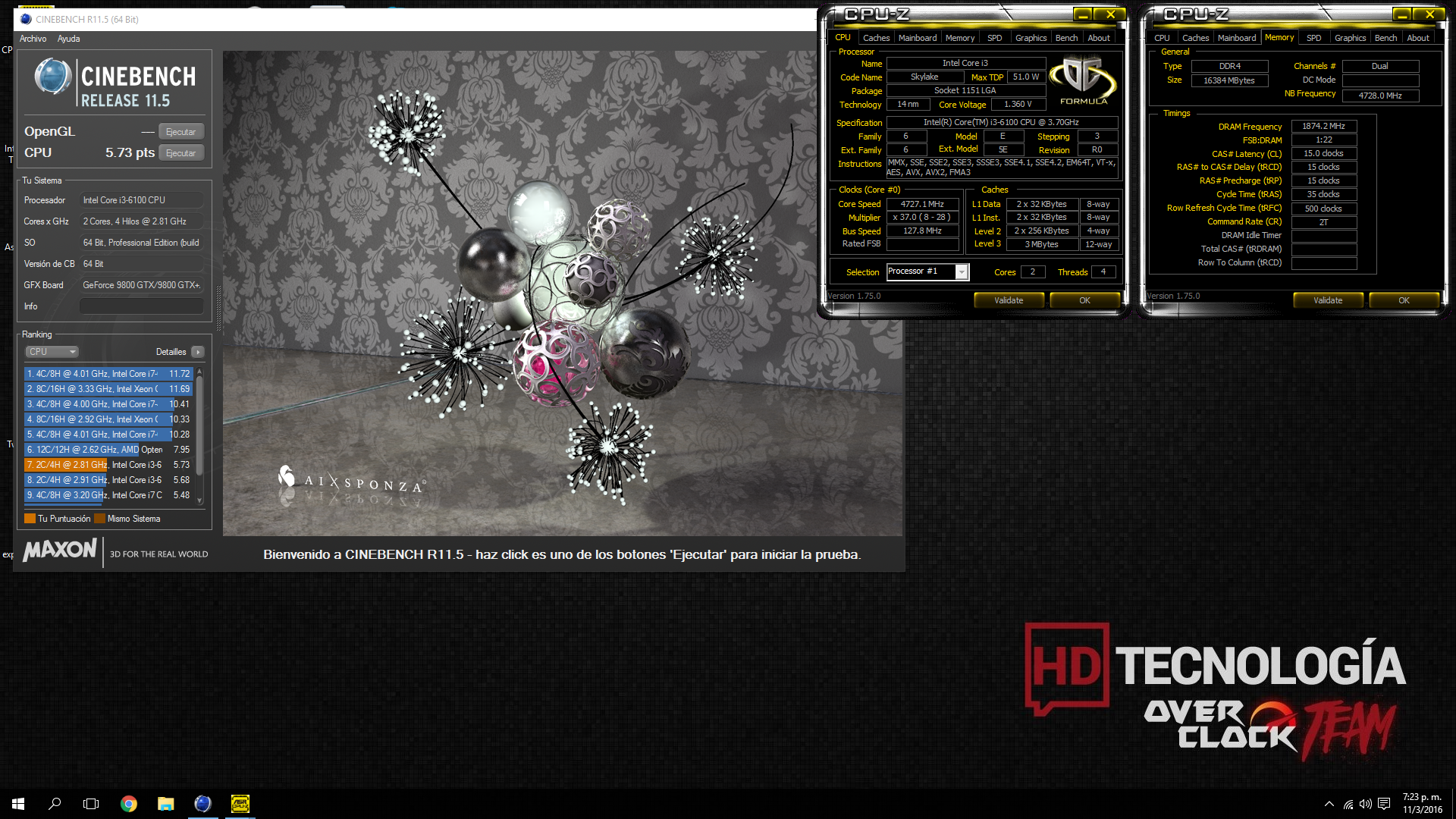Select ranking entry 3 scoring 10.41
Image resolution: width=1456 pixels, height=819 pixels.
point(108,404)
